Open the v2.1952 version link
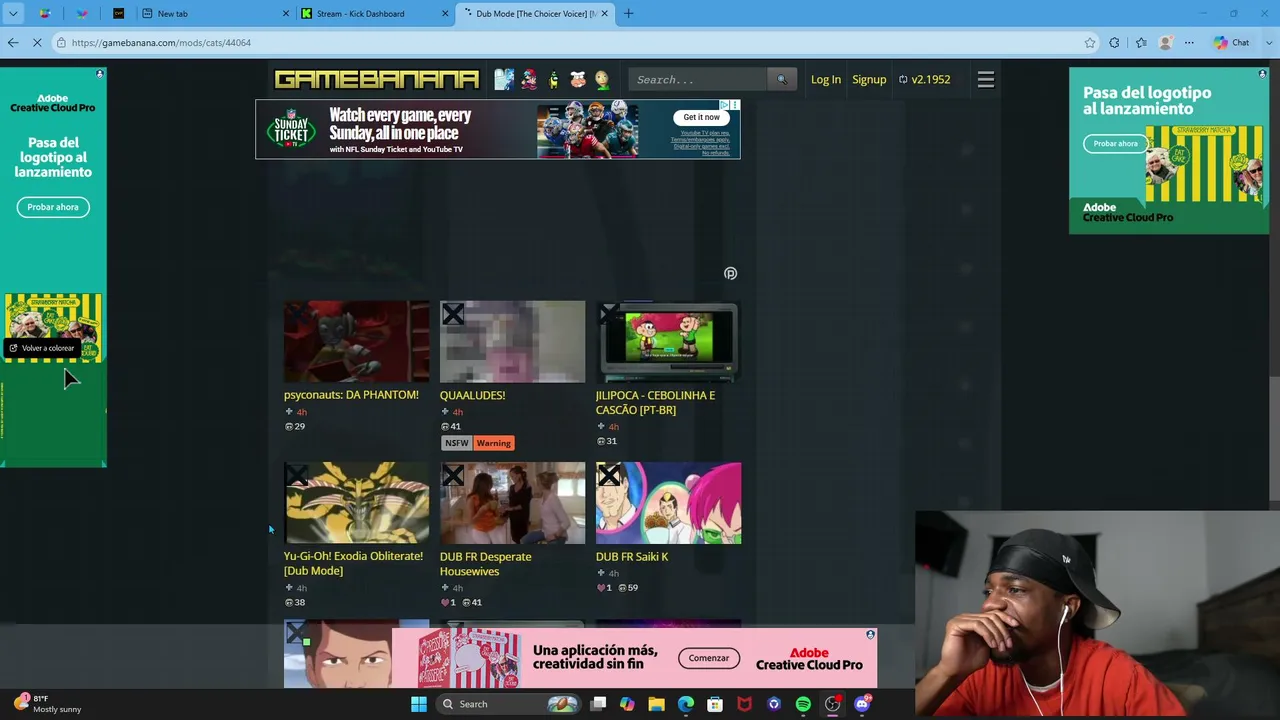Image resolution: width=1280 pixels, height=720 pixels. pos(924,80)
